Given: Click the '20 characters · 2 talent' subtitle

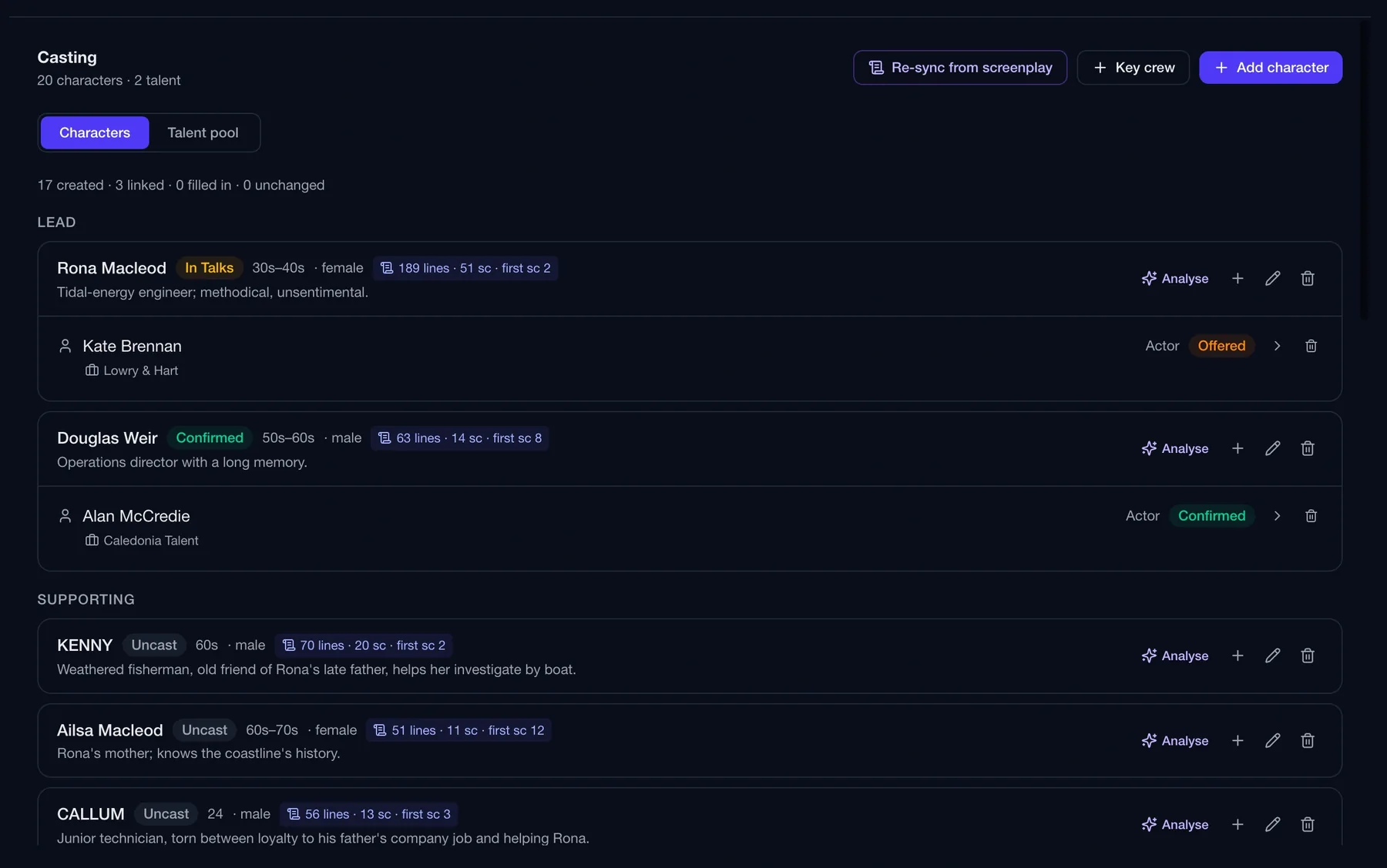Looking at the screenshot, I should [x=109, y=81].
